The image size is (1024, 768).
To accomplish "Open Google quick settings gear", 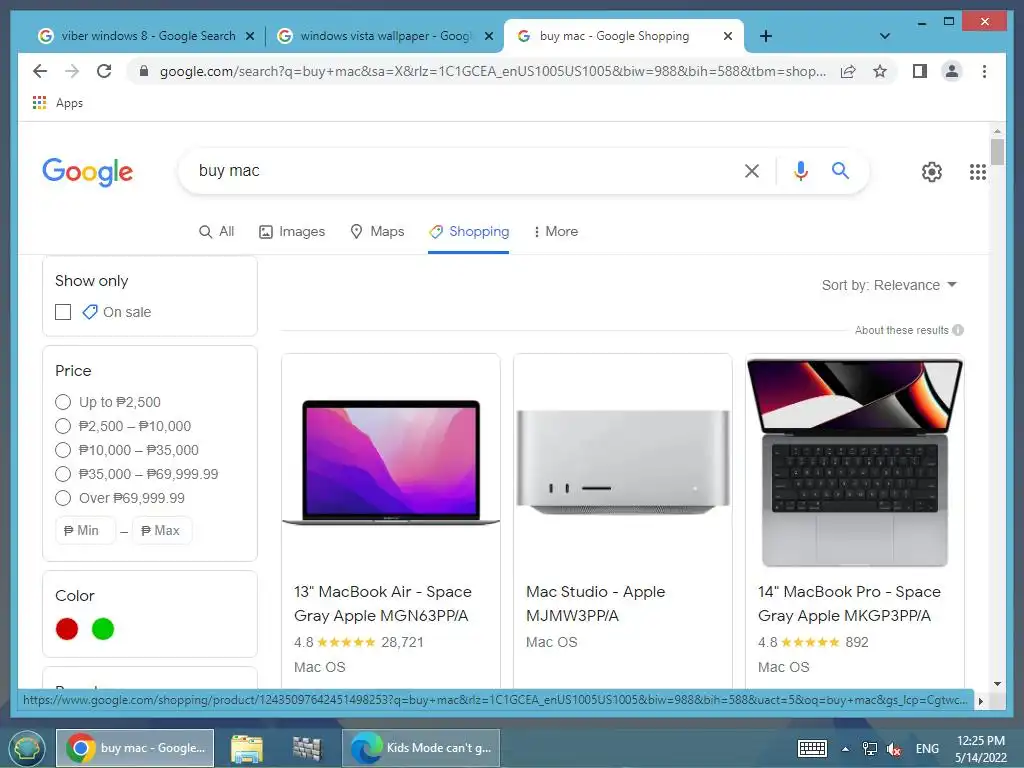I will click(932, 172).
